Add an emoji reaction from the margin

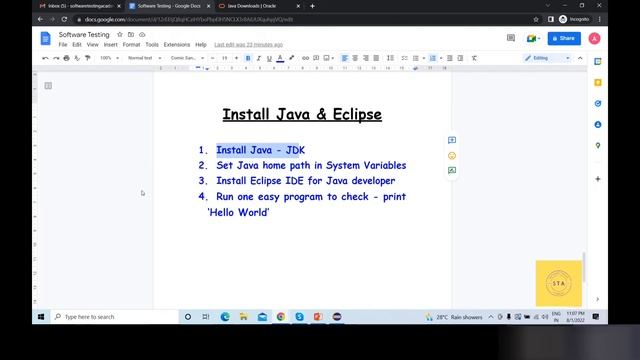coord(452,156)
